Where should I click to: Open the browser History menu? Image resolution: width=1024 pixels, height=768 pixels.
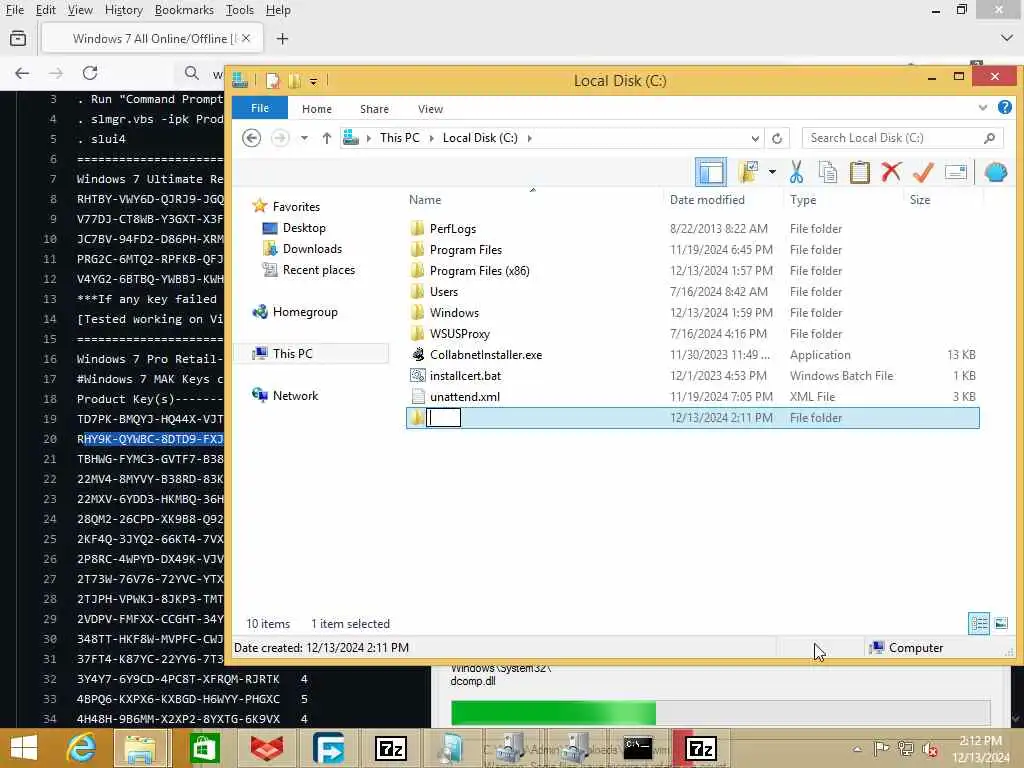(123, 10)
